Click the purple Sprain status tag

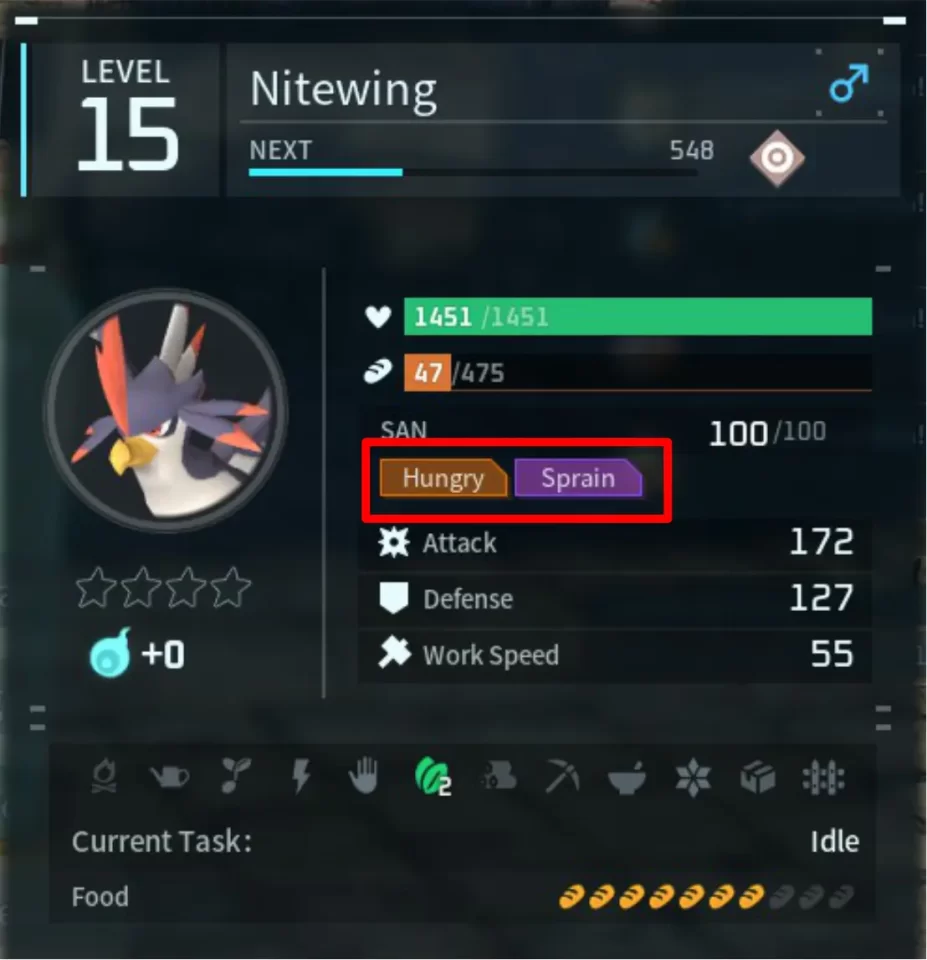[x=578, y=478]
